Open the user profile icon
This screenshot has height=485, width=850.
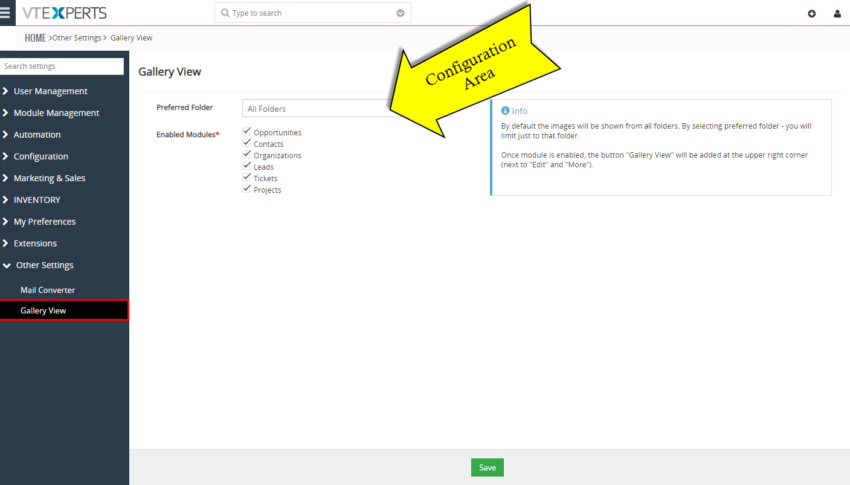coord(837,14)
